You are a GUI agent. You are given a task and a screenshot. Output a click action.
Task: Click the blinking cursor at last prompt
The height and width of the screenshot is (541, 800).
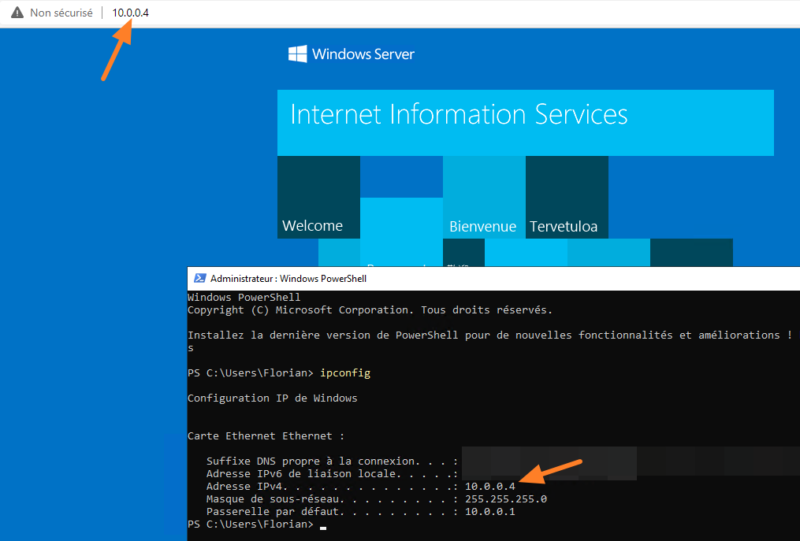coord(323,525)
